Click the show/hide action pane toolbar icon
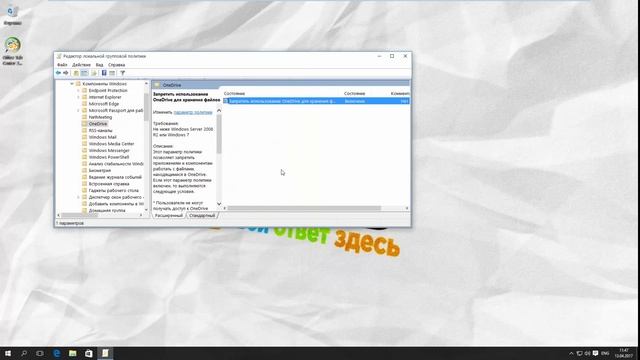 pyautogui.click(x=112, y=73)
